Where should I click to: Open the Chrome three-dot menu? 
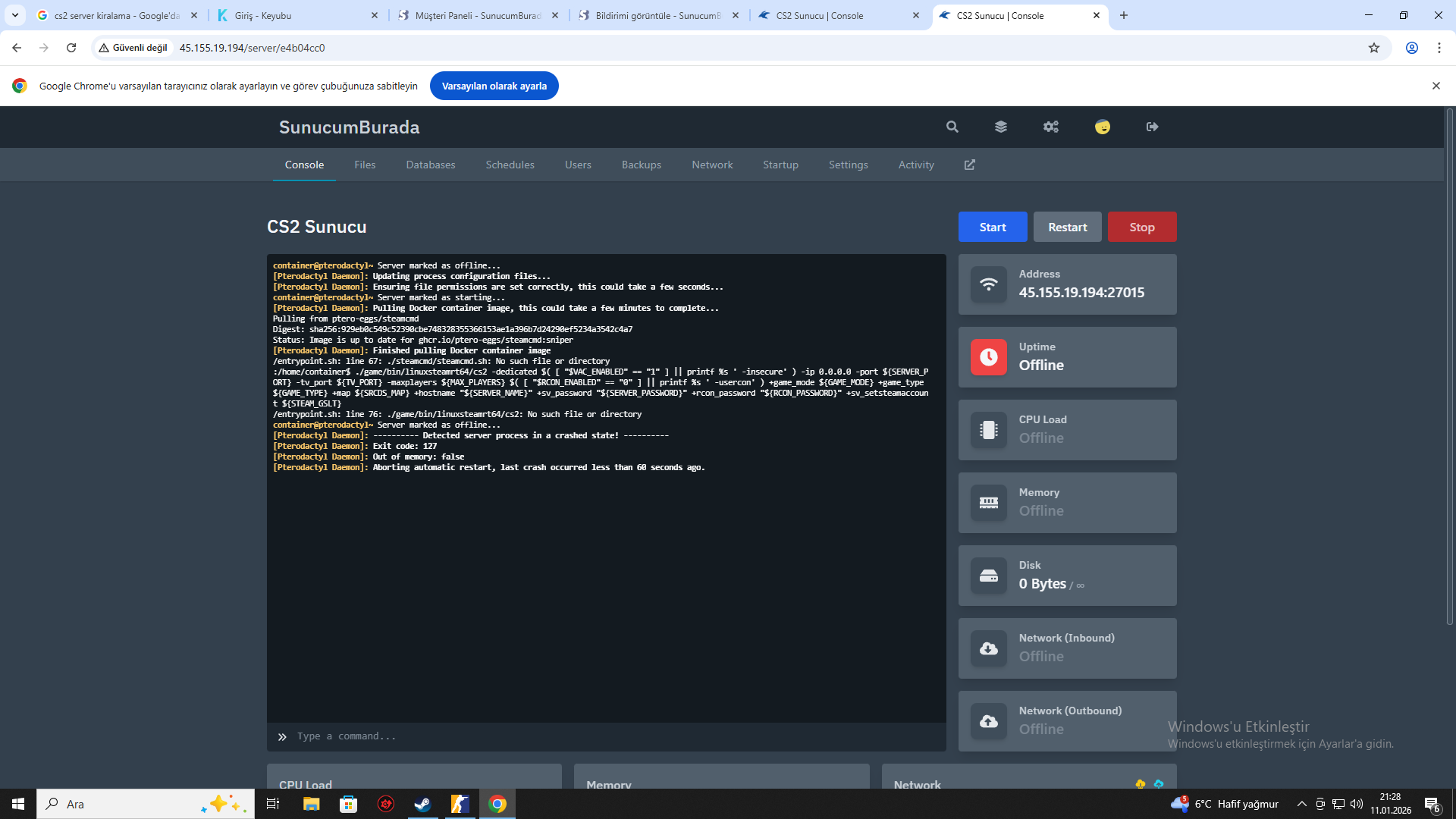[x=1439, y=48]
